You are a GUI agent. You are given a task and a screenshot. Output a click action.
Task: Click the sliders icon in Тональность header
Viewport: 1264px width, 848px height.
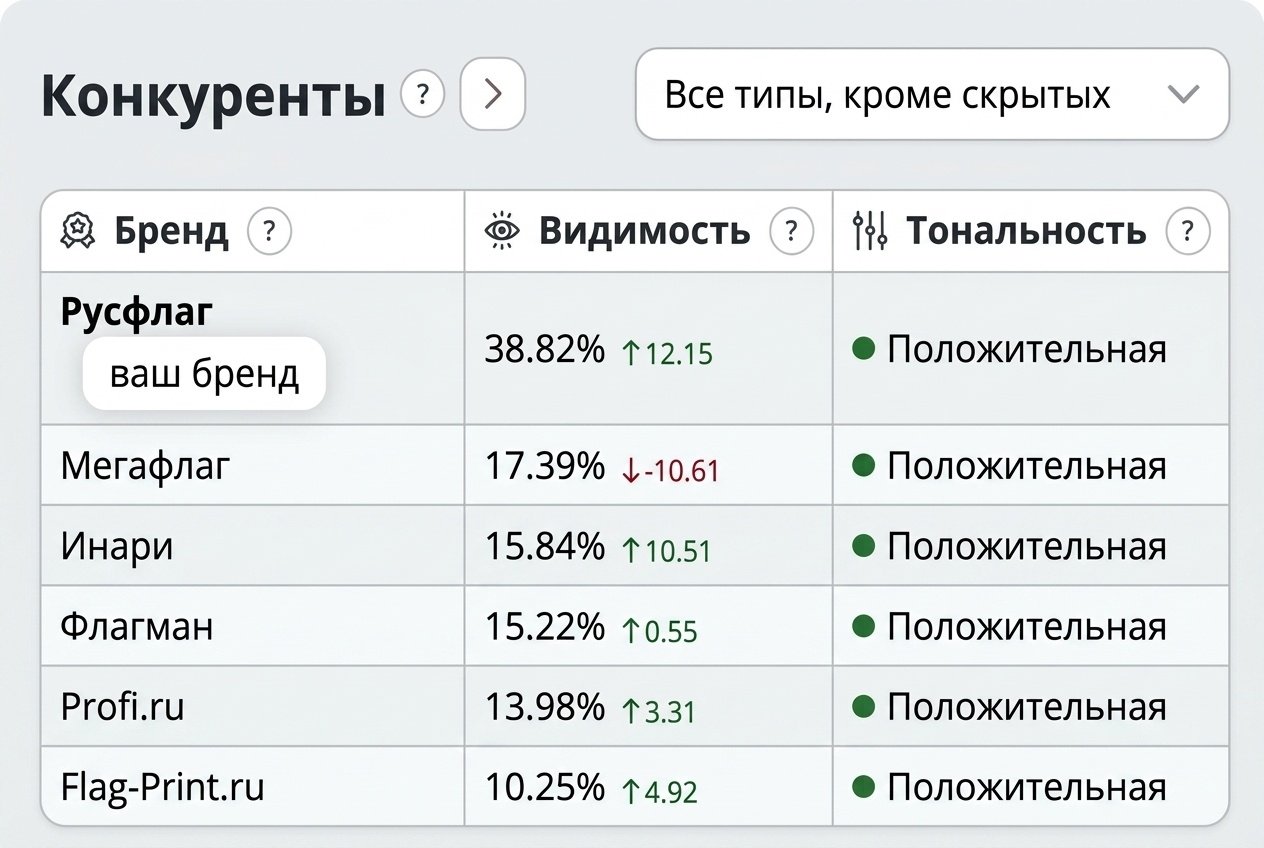point(870,232)
